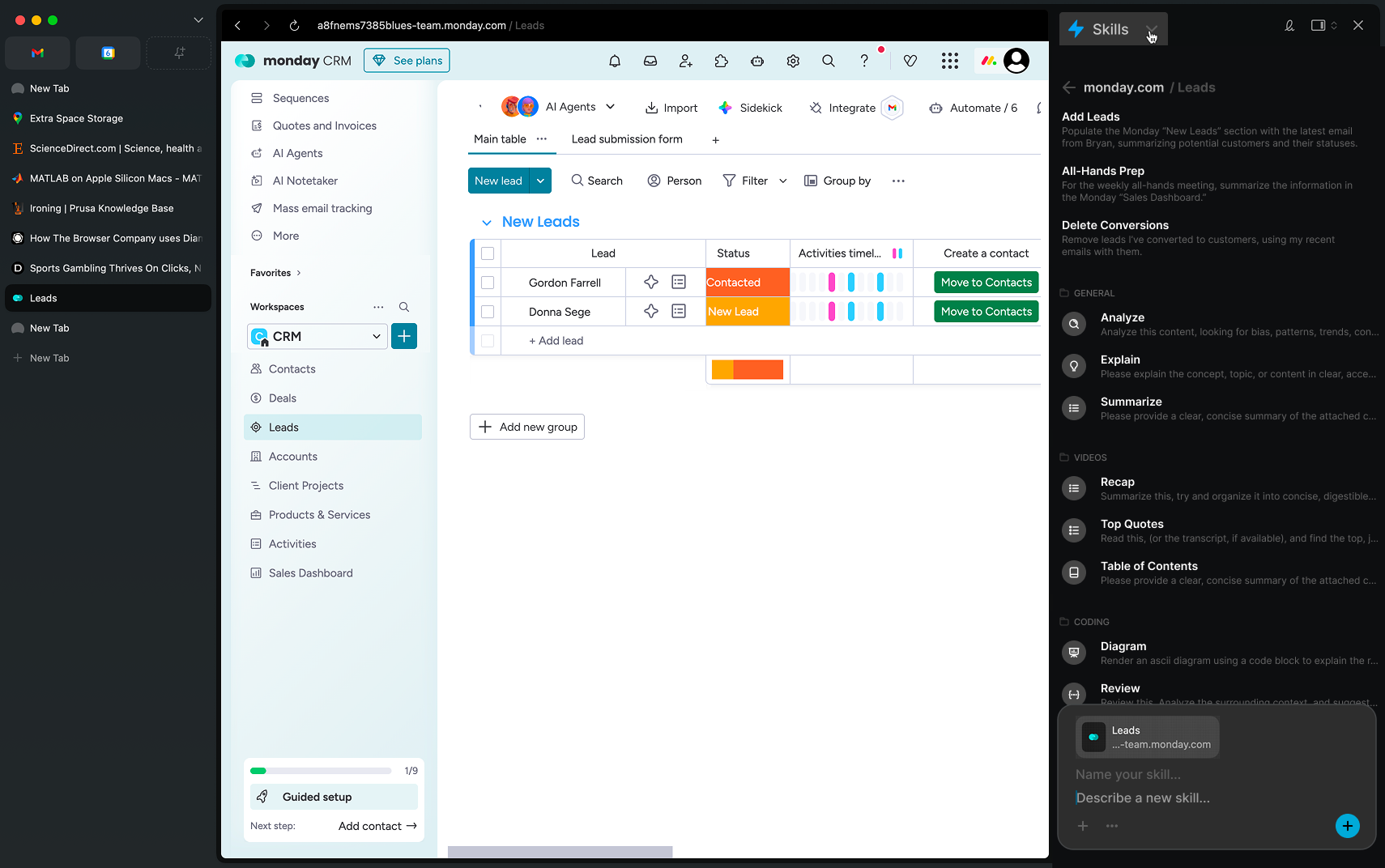Screen dimensions: 1385x868
Task: Click the Contacted status cell for Gordon Farrell
Action: pyautogui.click(x=748, y=283)
